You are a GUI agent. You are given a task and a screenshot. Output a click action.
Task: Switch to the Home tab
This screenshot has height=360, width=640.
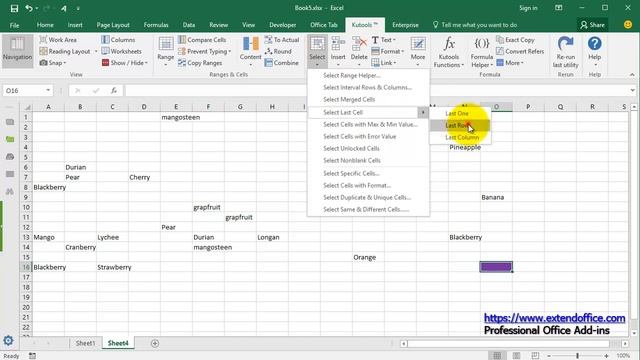[45, 25]
